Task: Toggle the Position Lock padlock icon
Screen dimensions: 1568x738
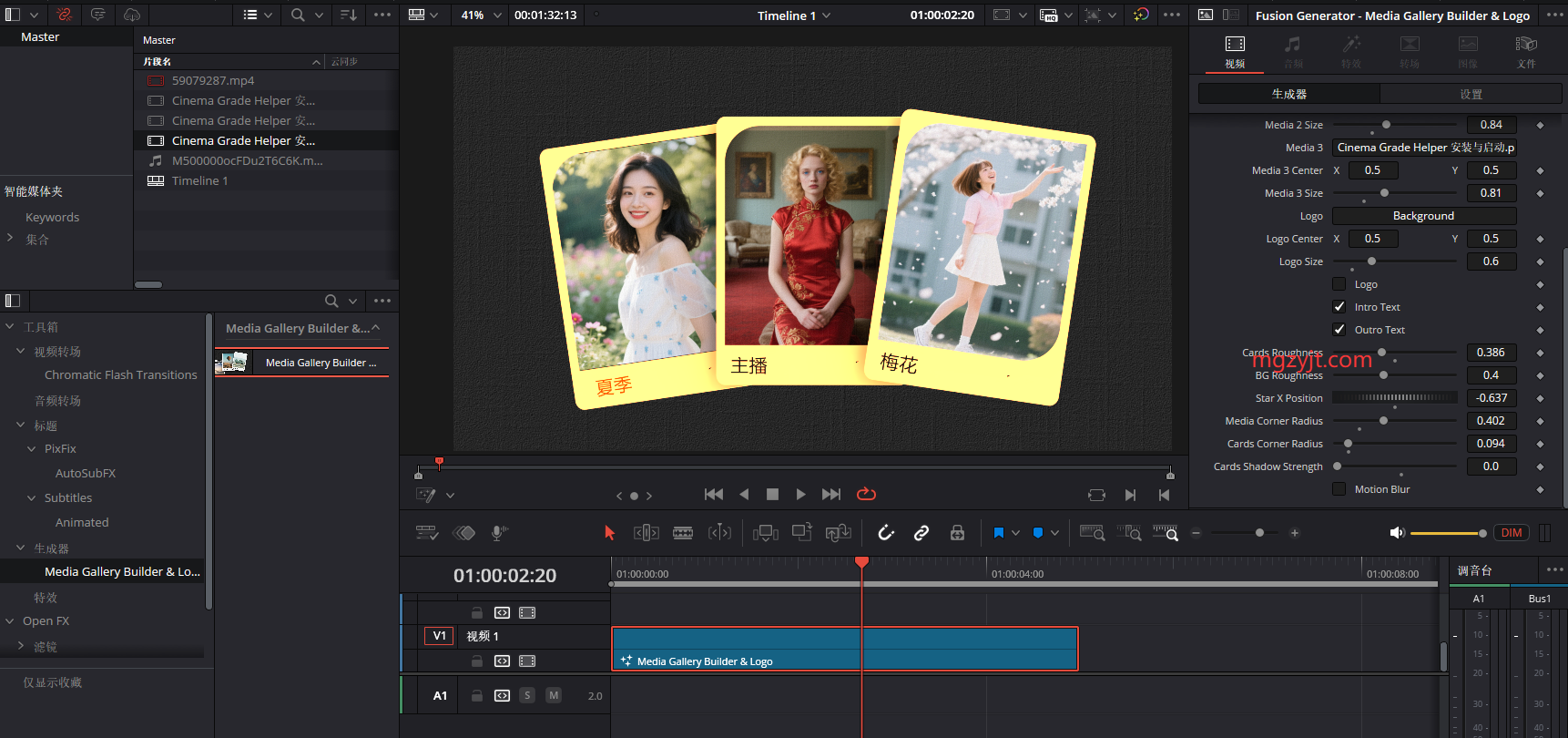Action: pos(957,533)
